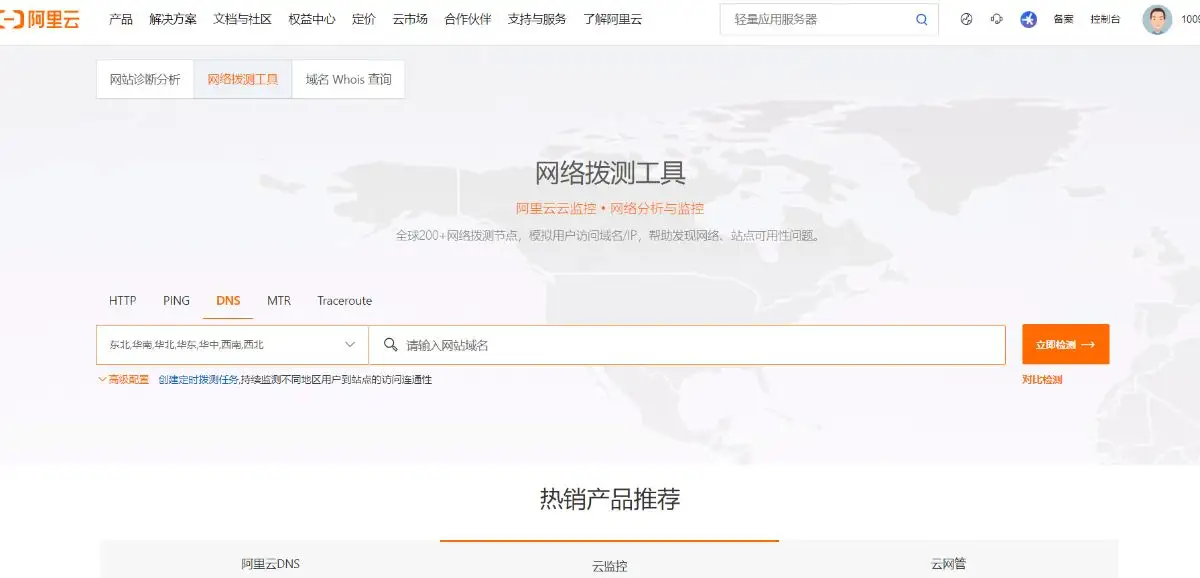Open the globe language switcher icon
Screen dimensions: 1200x578
click(964, 18)
